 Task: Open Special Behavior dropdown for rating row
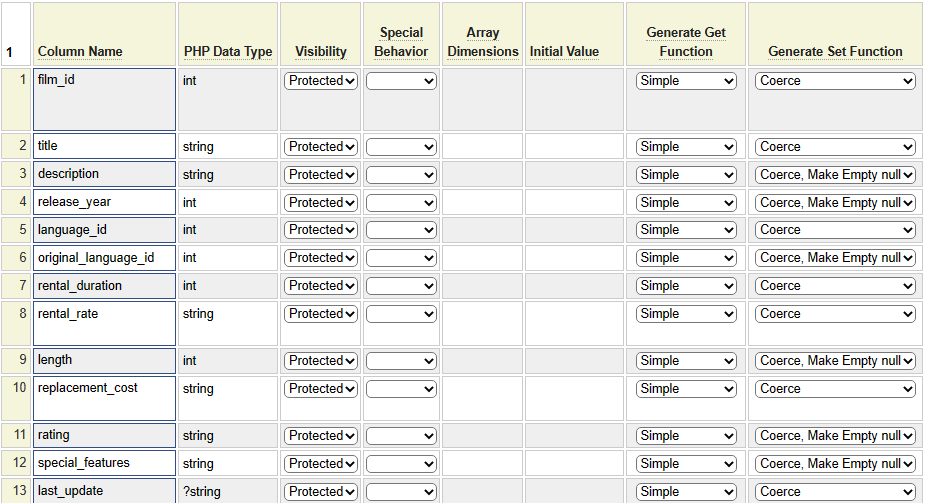coord(401,436)
